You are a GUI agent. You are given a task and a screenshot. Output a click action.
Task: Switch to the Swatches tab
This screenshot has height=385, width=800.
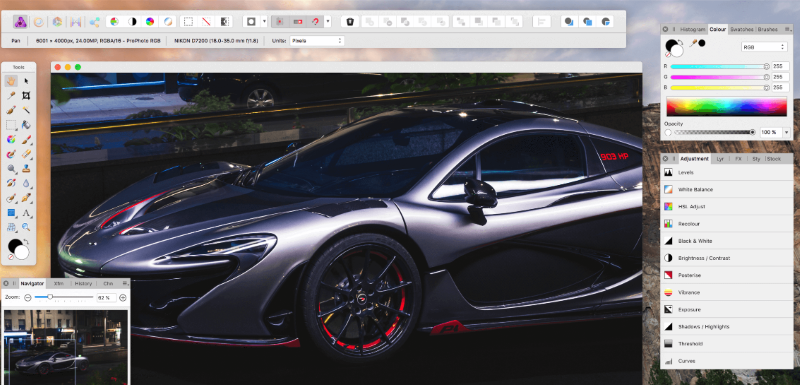(741, 30)
